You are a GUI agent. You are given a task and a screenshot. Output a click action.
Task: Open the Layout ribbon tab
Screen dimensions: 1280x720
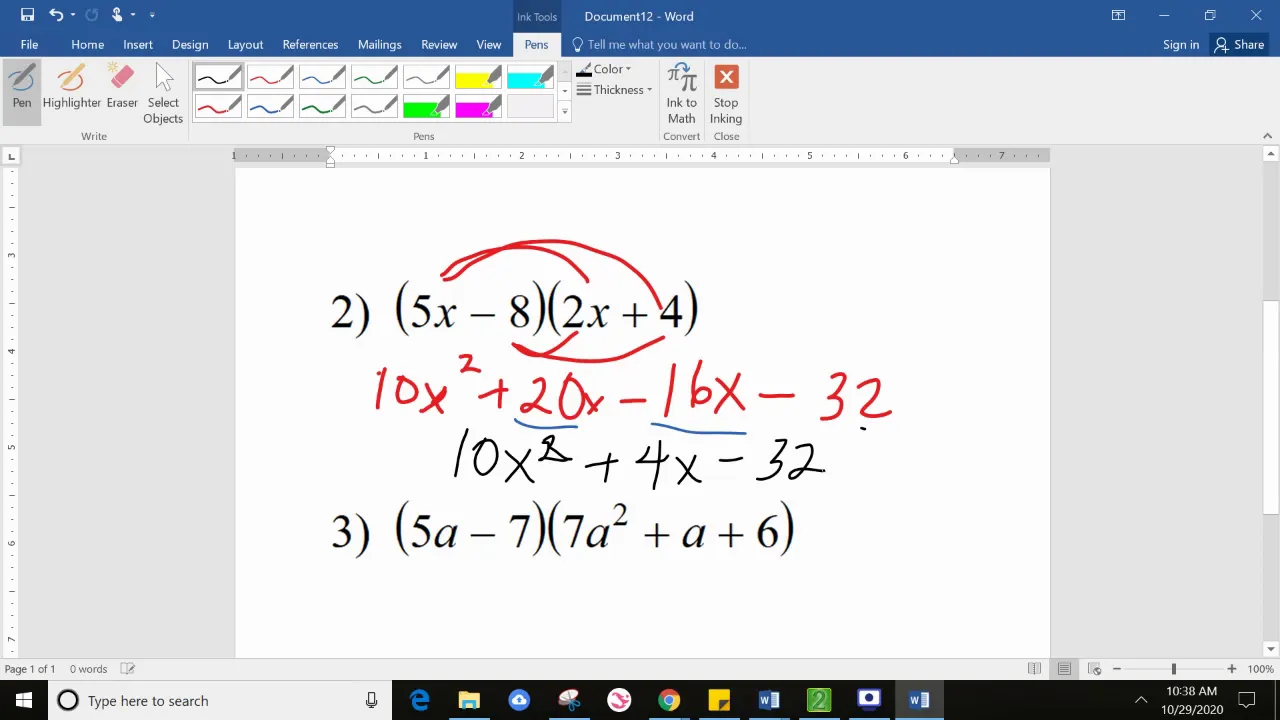tap(245, 44)
